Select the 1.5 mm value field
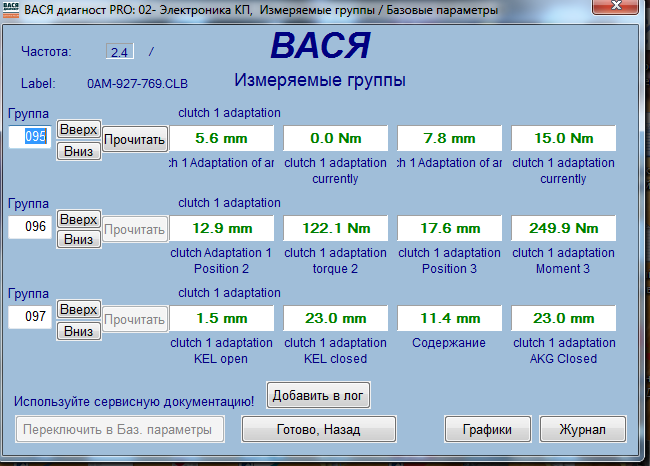This screenshot has width=650, height=466. (x=222, y=318)
